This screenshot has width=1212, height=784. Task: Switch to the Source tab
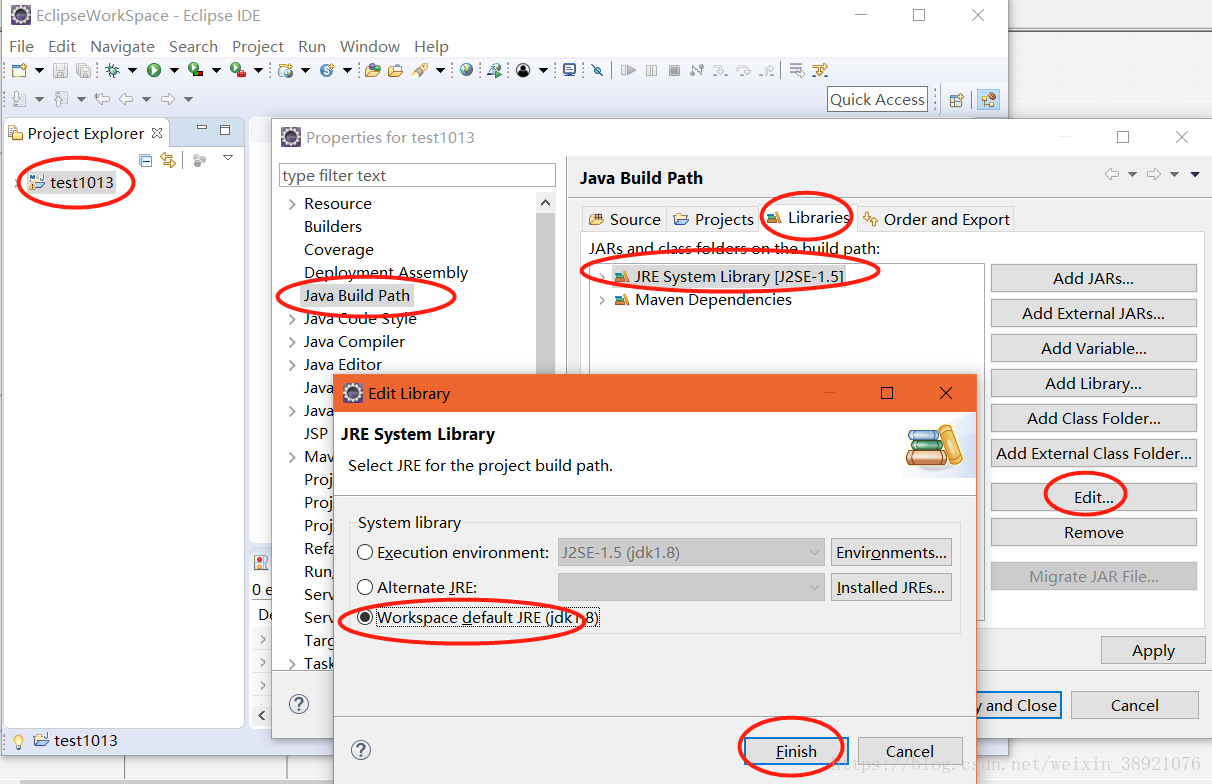tap(625, 219)
